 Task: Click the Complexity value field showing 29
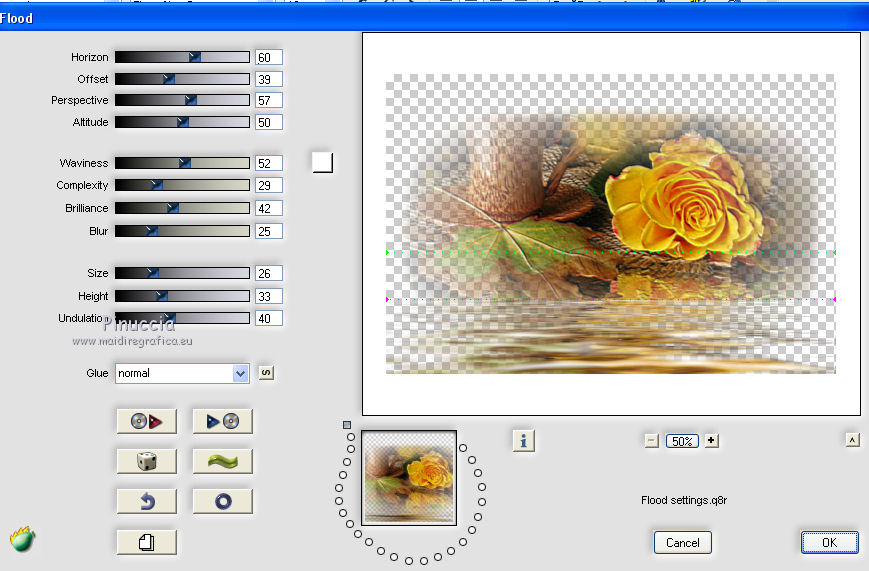pyautogui.click(x=269, y=185)
